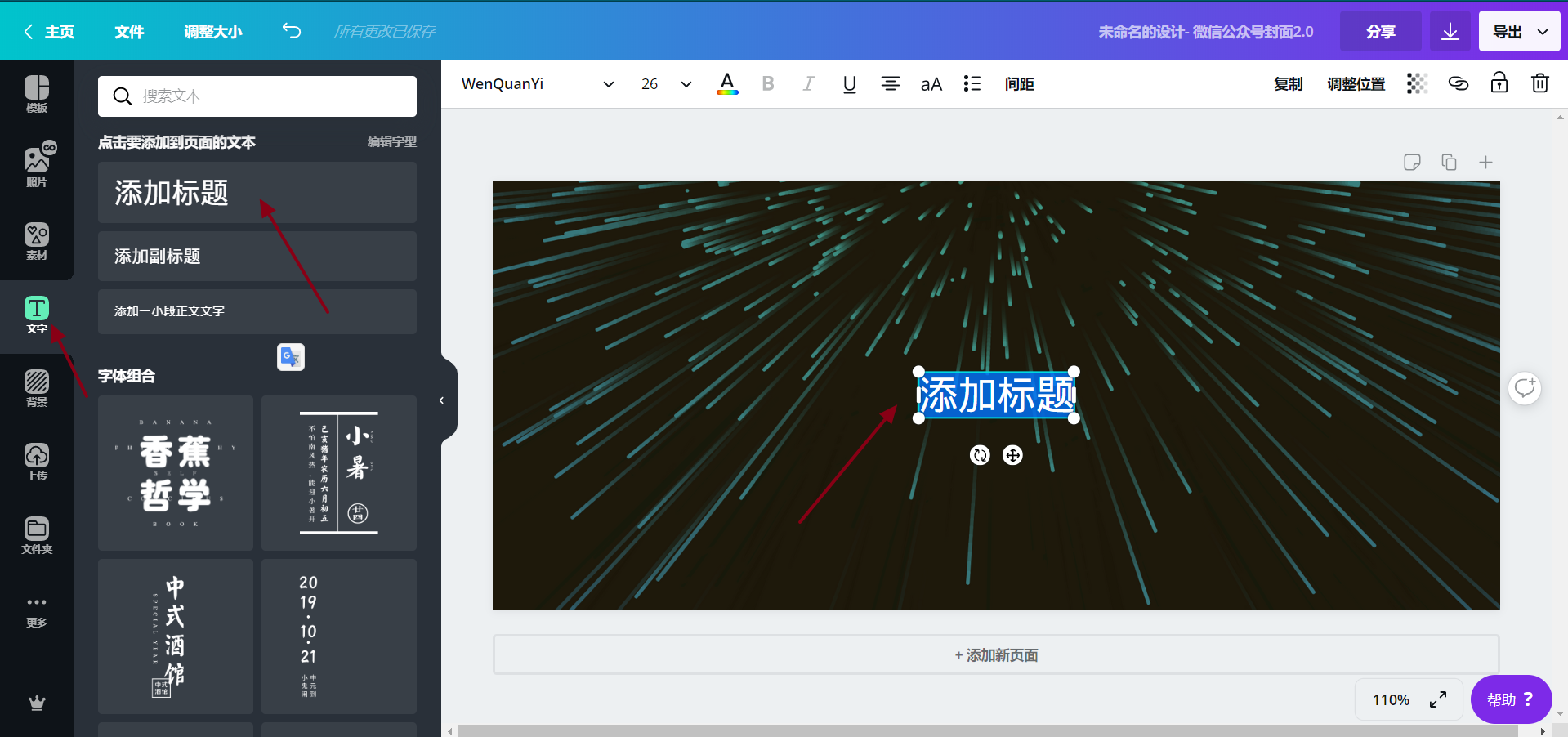The width and height of the screenshot is (1568, 737).
Task: Click the design title 未命名的设计
Action: click(1205, 31)
